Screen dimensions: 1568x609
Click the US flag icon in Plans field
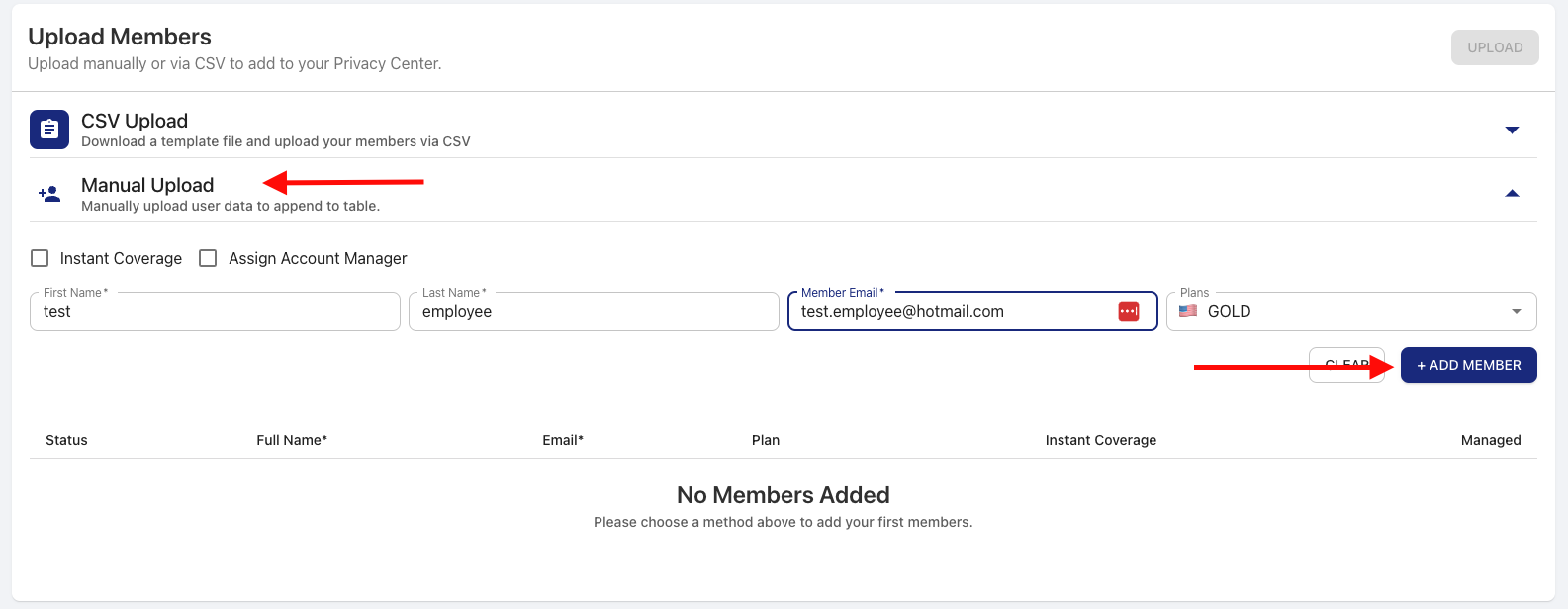[1188, 311]
